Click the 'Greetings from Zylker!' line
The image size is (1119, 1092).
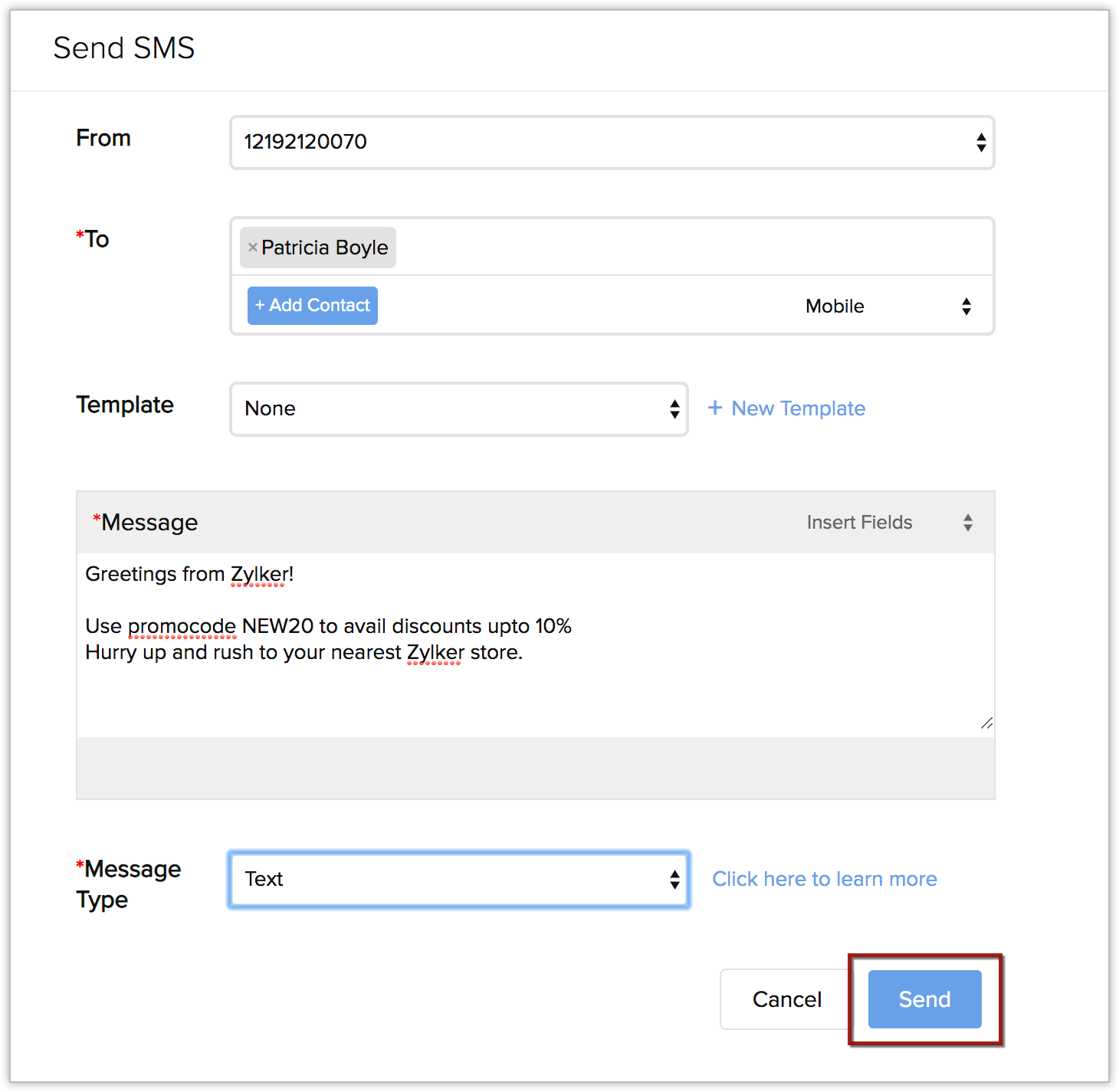click(x=189, y=574)
